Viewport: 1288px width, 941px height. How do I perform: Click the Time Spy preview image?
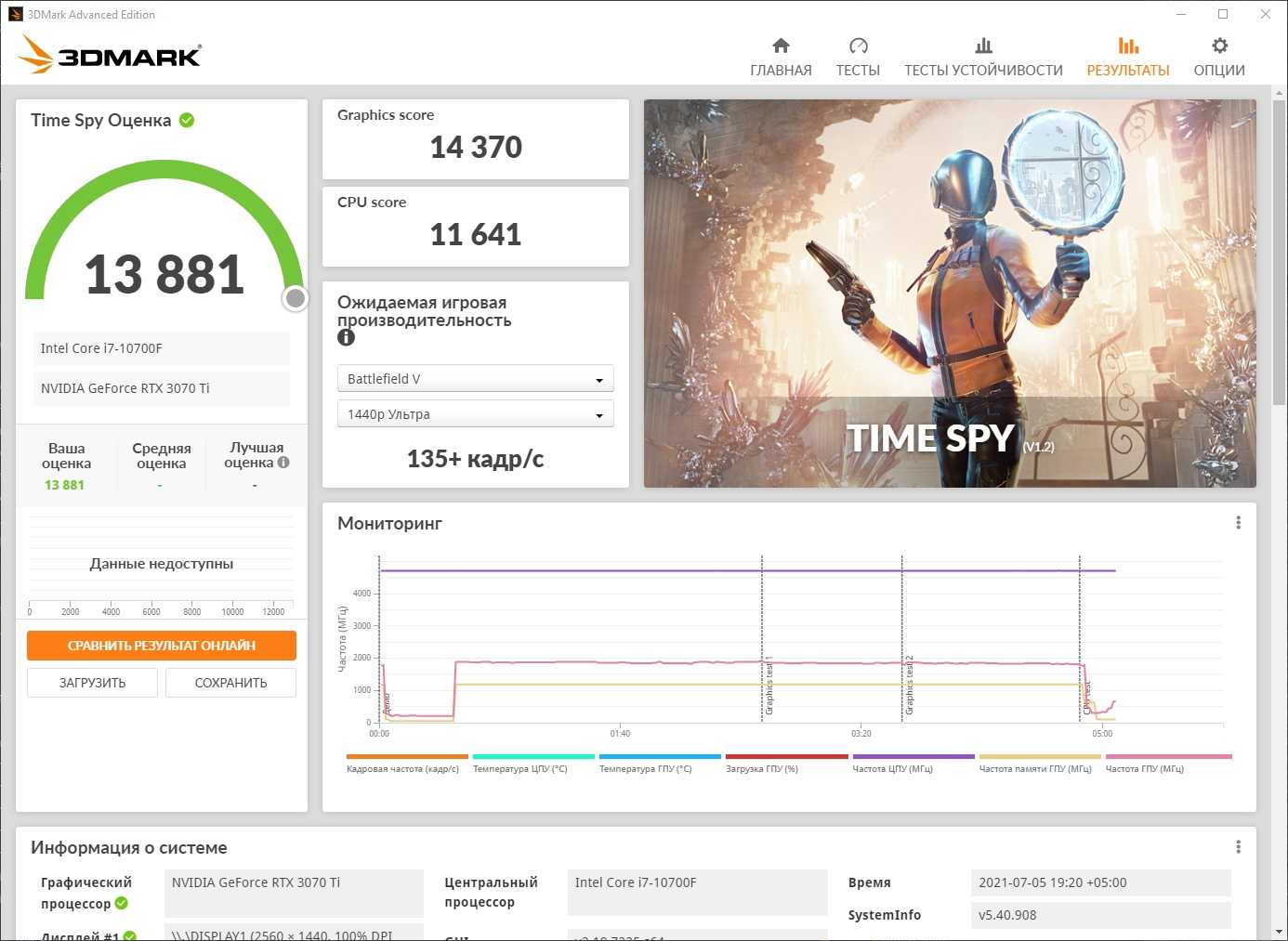click(949, 294)
